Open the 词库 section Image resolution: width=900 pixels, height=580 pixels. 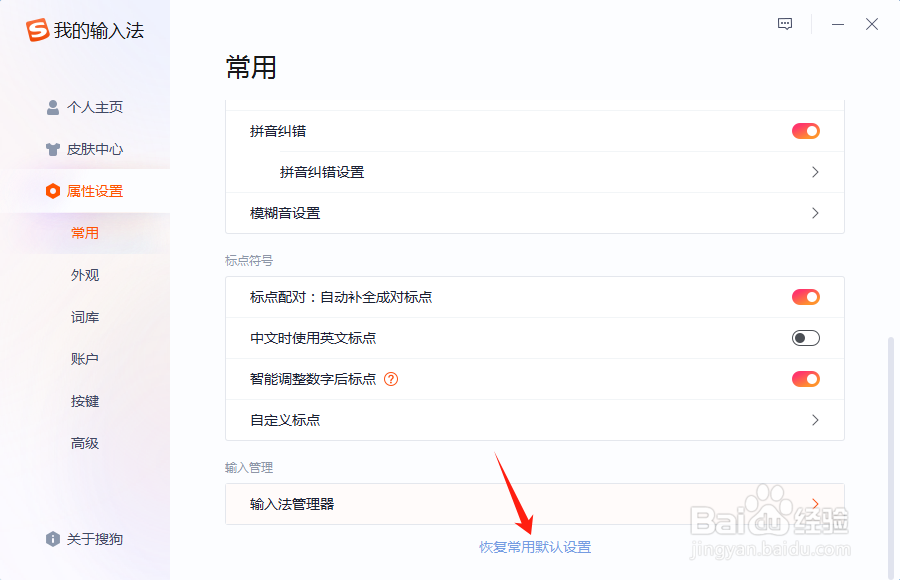[x=86, y=317]
